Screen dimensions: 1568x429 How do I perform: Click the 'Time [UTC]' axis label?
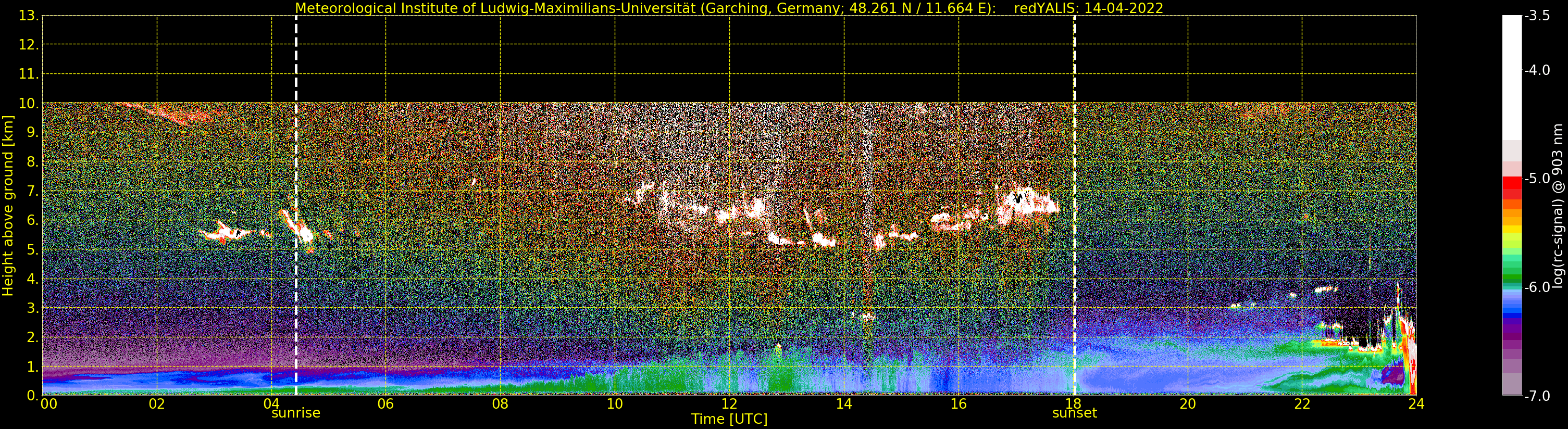(x=729, y=419)
